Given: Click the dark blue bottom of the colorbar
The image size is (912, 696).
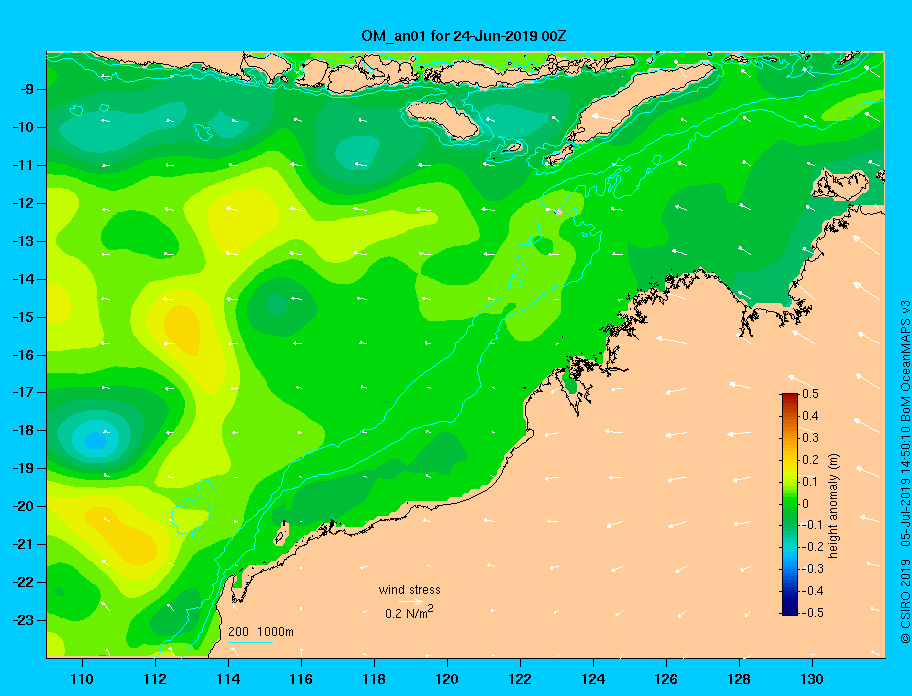Looking at the screenshot, I should coord(790,611).
